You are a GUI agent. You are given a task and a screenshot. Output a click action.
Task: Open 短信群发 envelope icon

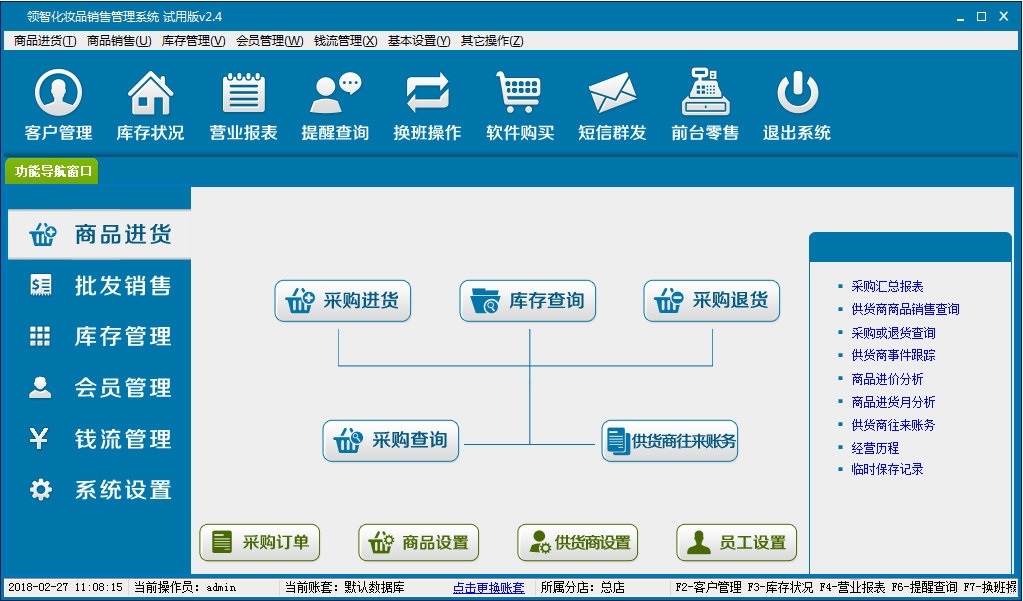(x=612, y=105)
